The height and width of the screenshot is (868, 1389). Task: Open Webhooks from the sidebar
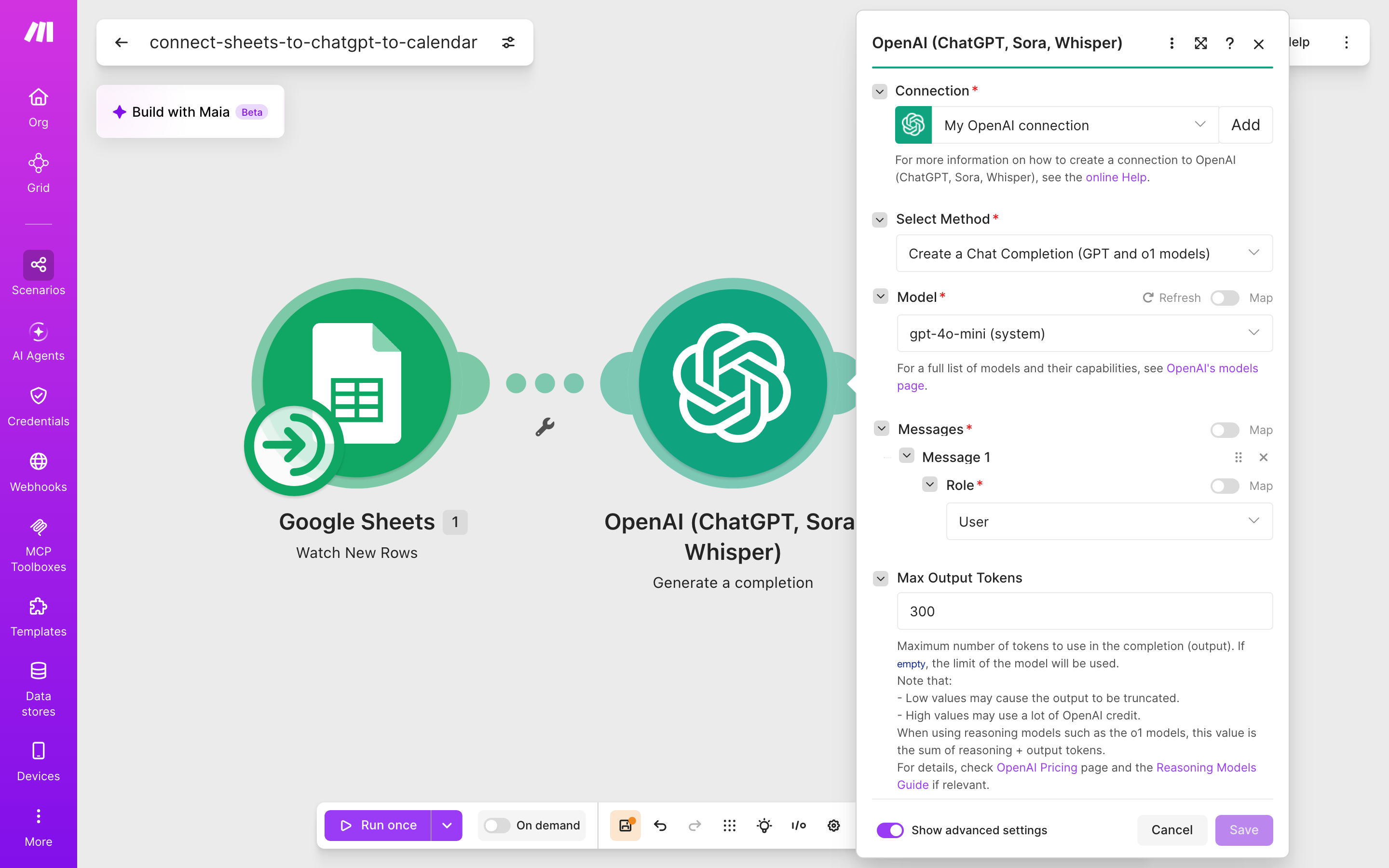tap(39, 473)
